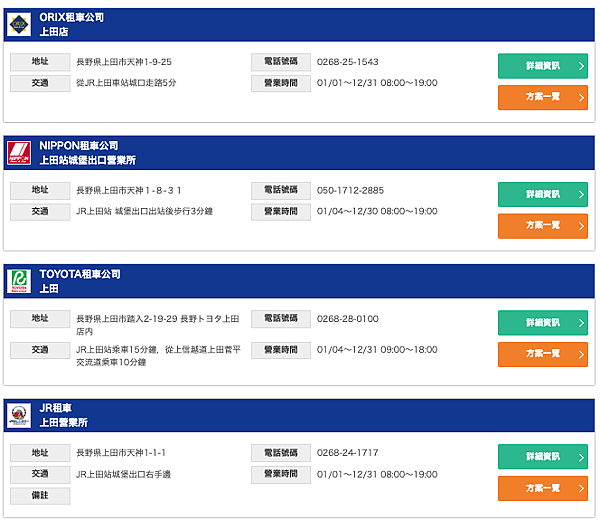
Task: Click ORIX phone number 0268-25-1543
Action: (347, 62)
